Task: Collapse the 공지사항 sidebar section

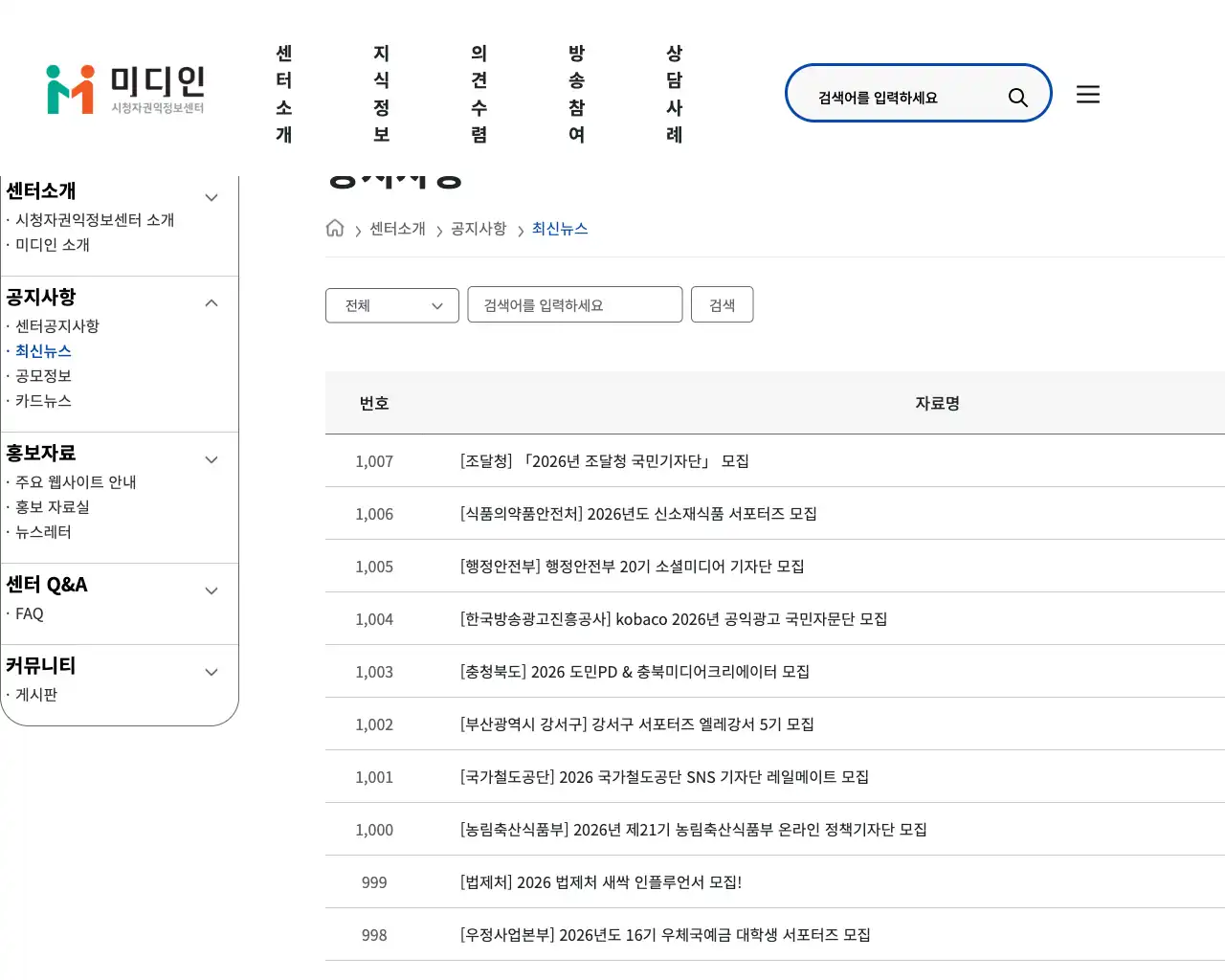Action: coord(211,301)
